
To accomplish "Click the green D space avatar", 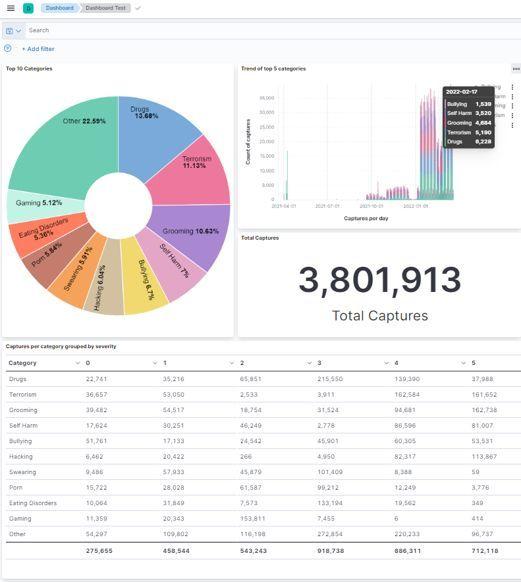I will coord(28,8).
